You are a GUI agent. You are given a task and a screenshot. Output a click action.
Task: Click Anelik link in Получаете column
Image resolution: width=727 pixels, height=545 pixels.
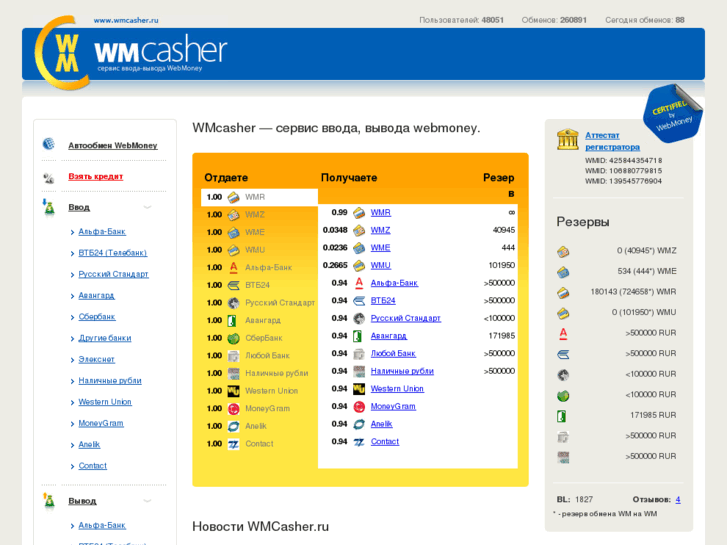click(x=382, y=424)
